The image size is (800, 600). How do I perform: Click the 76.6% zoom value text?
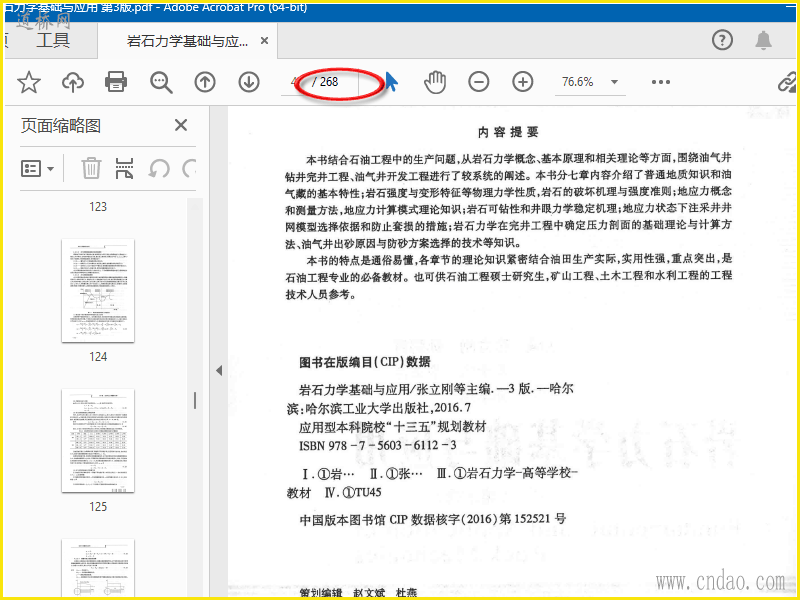click(578, 82)
